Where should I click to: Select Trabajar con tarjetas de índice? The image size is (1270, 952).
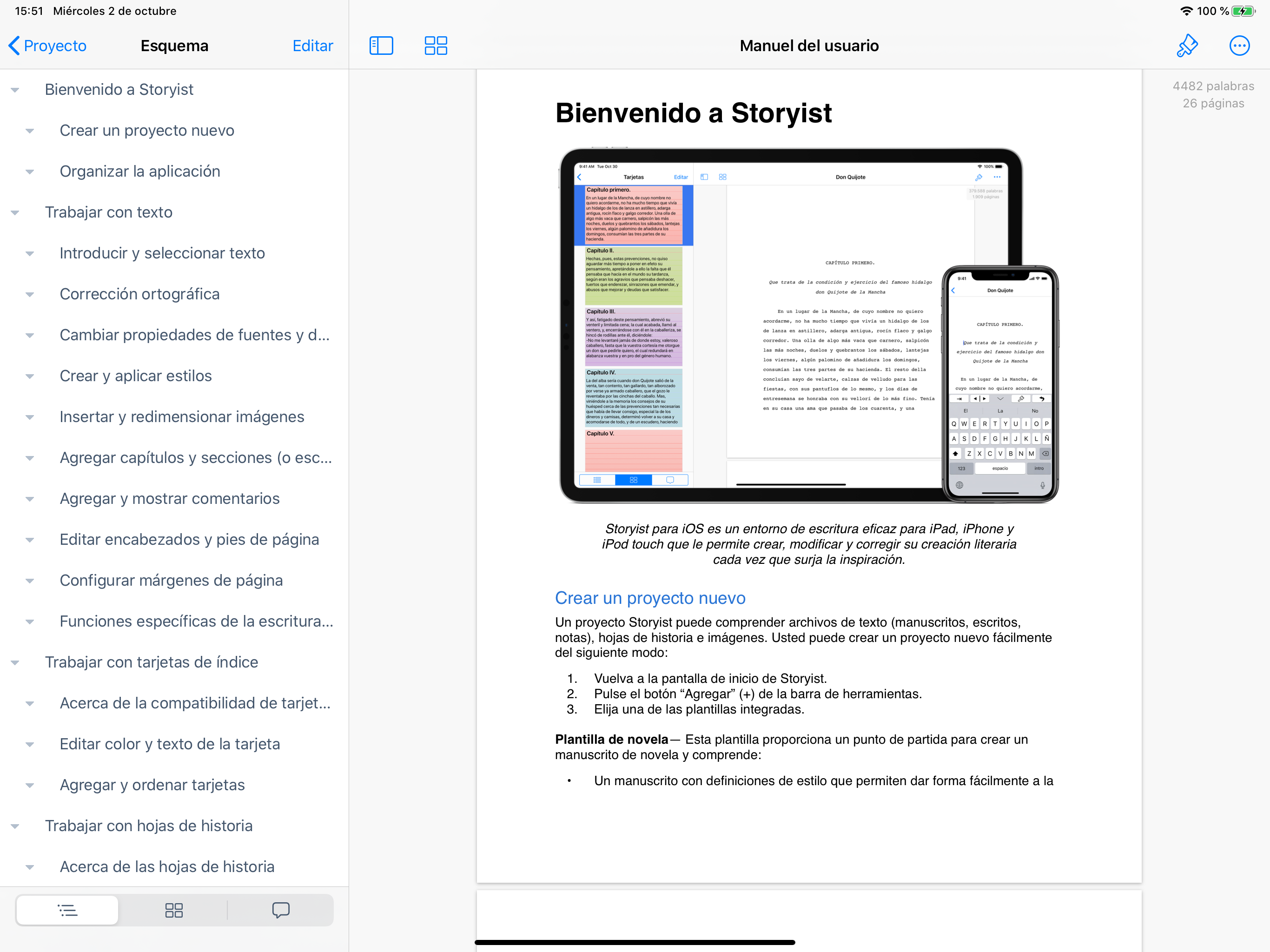152,662
